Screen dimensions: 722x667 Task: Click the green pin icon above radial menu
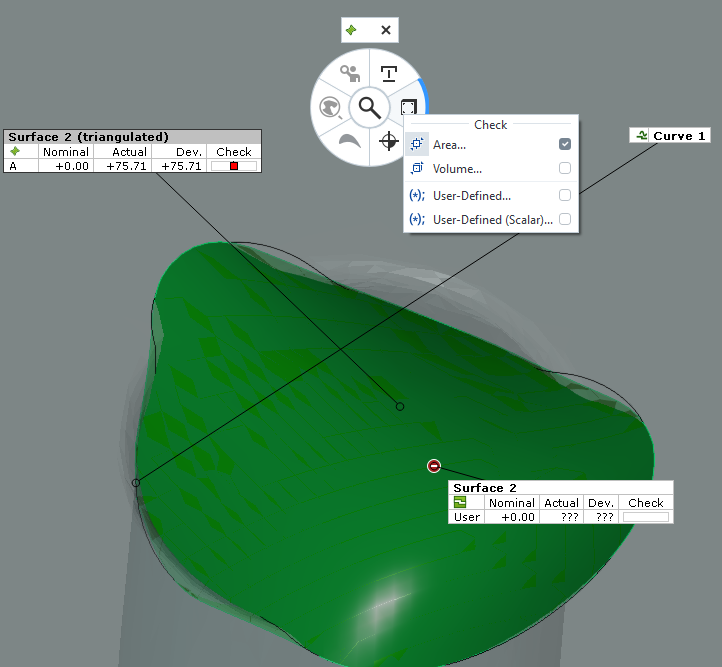(351, 30)
